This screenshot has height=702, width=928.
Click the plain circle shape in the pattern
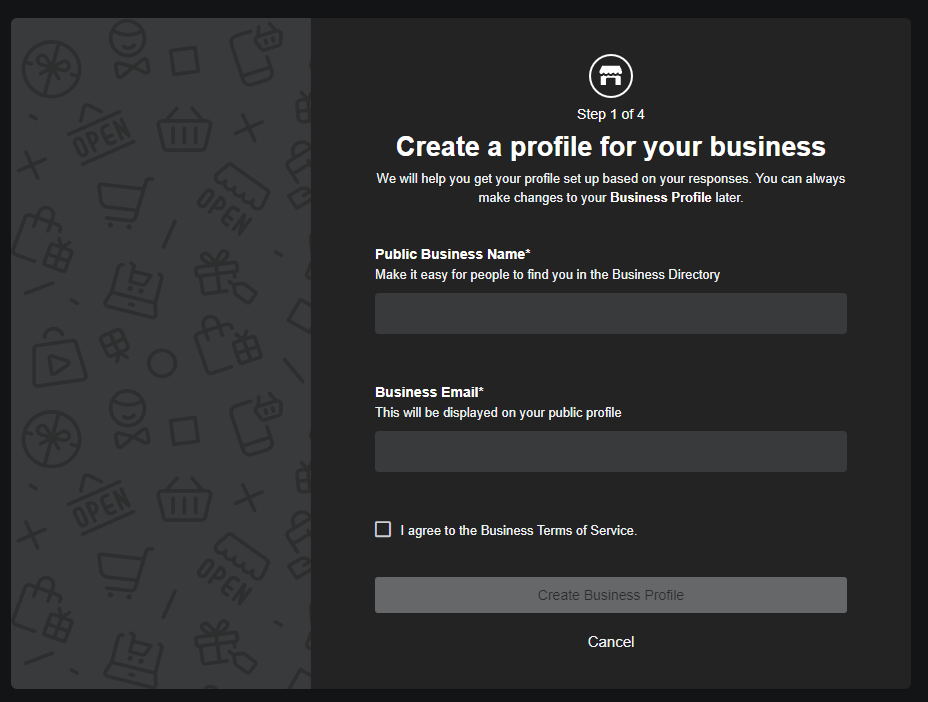tap(162, 363)
